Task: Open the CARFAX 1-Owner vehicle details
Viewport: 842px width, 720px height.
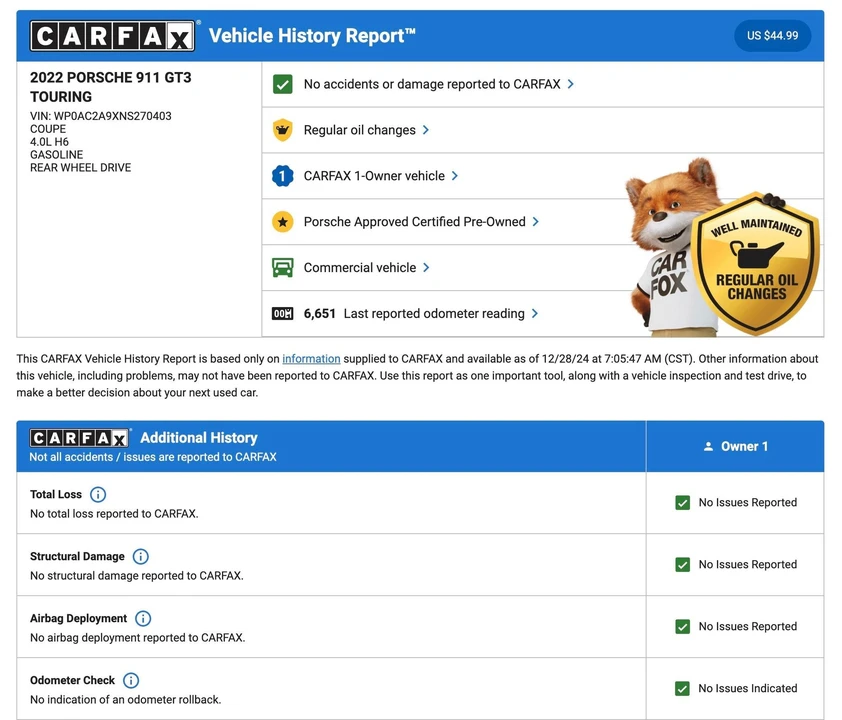Action: point(374,176)
